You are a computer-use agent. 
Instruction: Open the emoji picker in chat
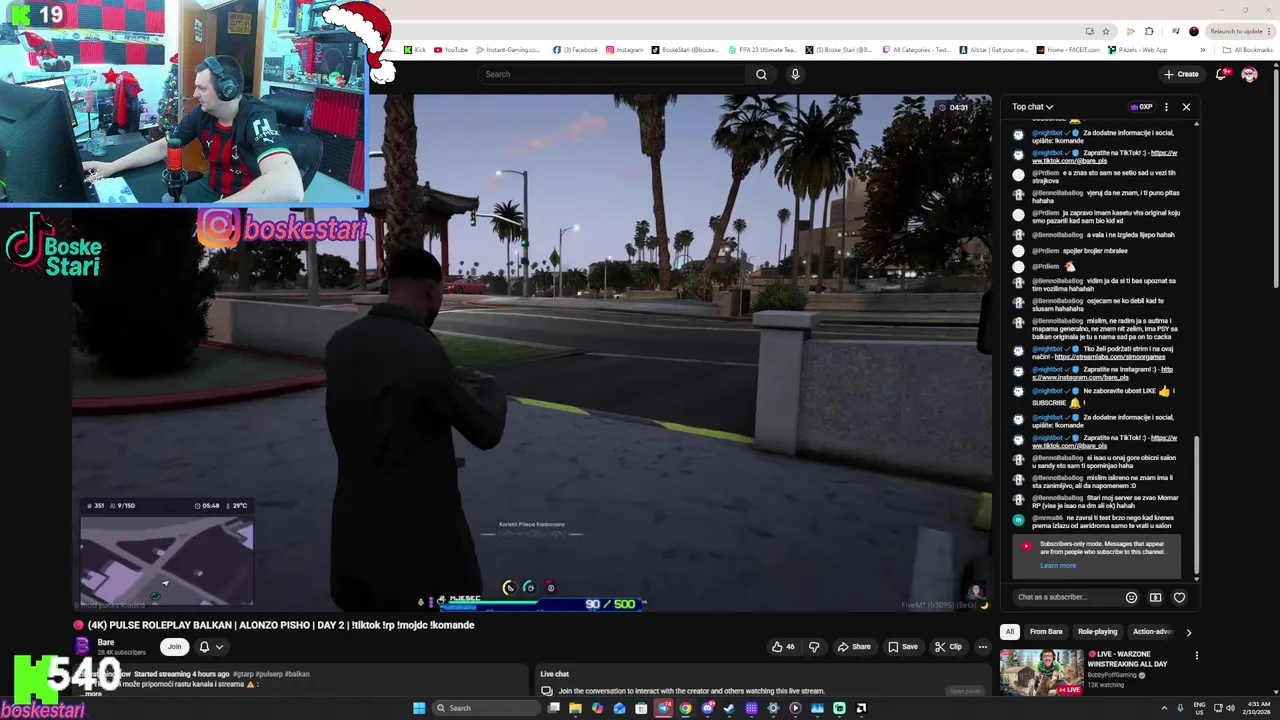tap(1131, 597)
